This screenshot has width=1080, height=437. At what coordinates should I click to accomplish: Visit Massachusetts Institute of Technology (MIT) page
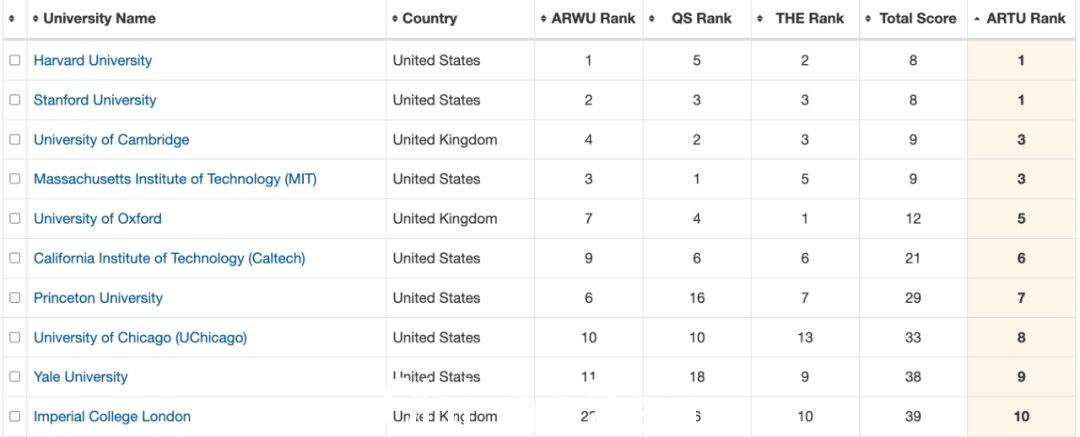coord(175,179)
